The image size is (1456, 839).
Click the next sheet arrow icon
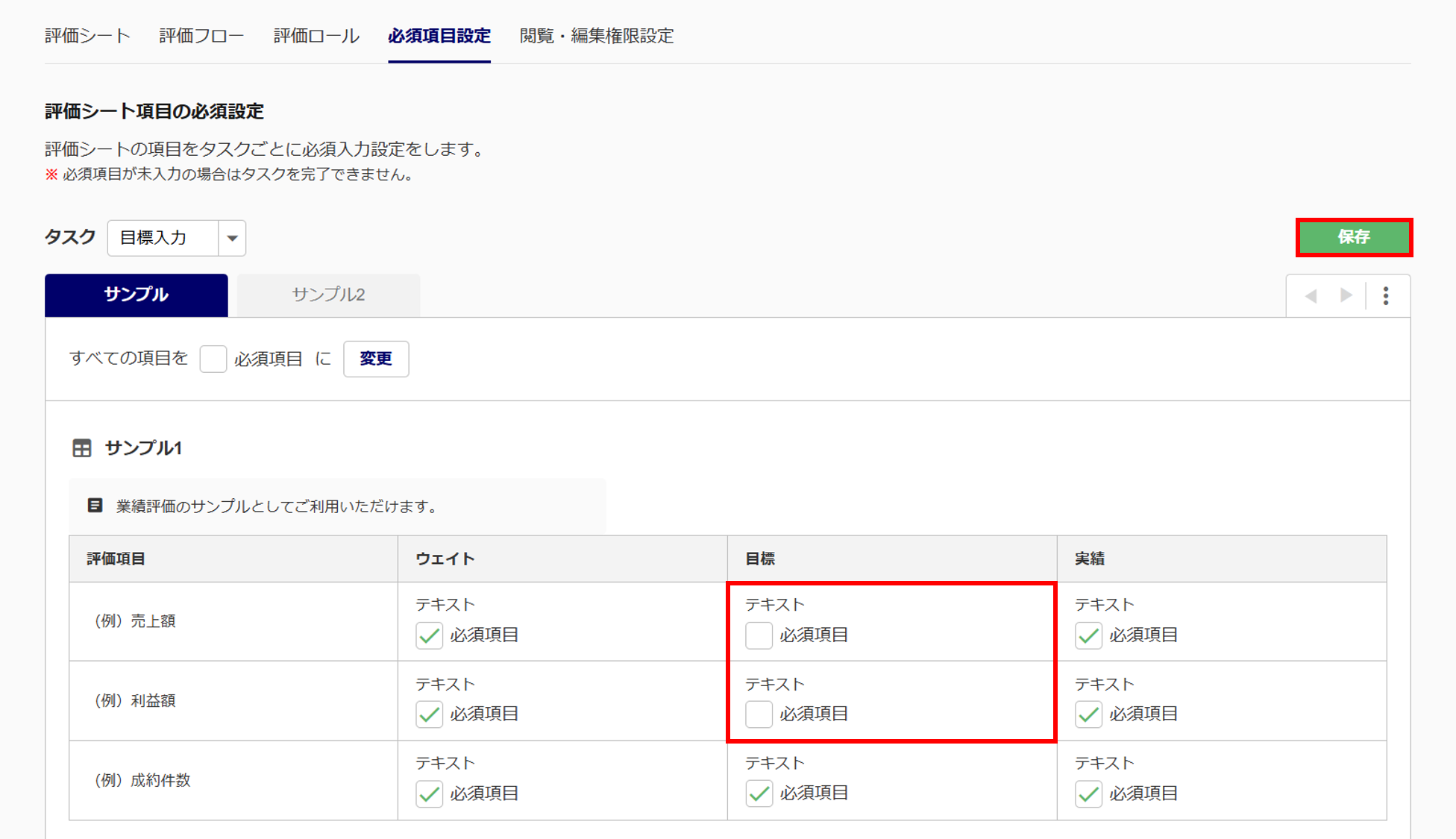(x=1346, y=296)
